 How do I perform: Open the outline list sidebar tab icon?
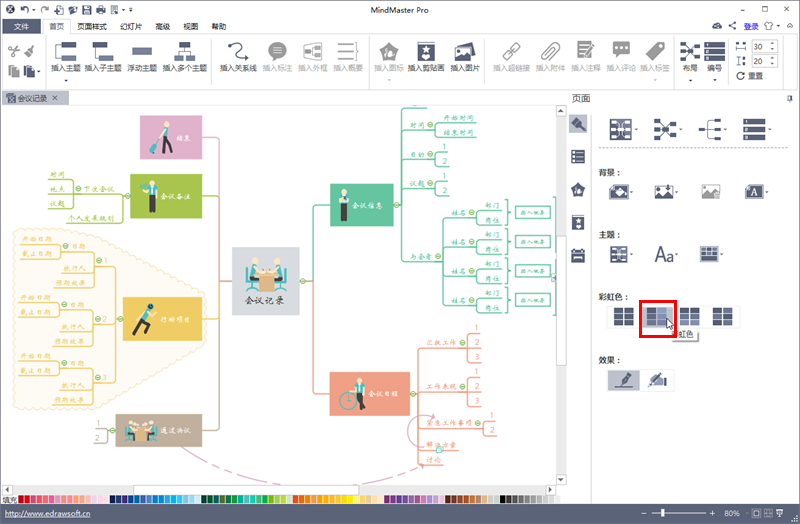[578, 157]
